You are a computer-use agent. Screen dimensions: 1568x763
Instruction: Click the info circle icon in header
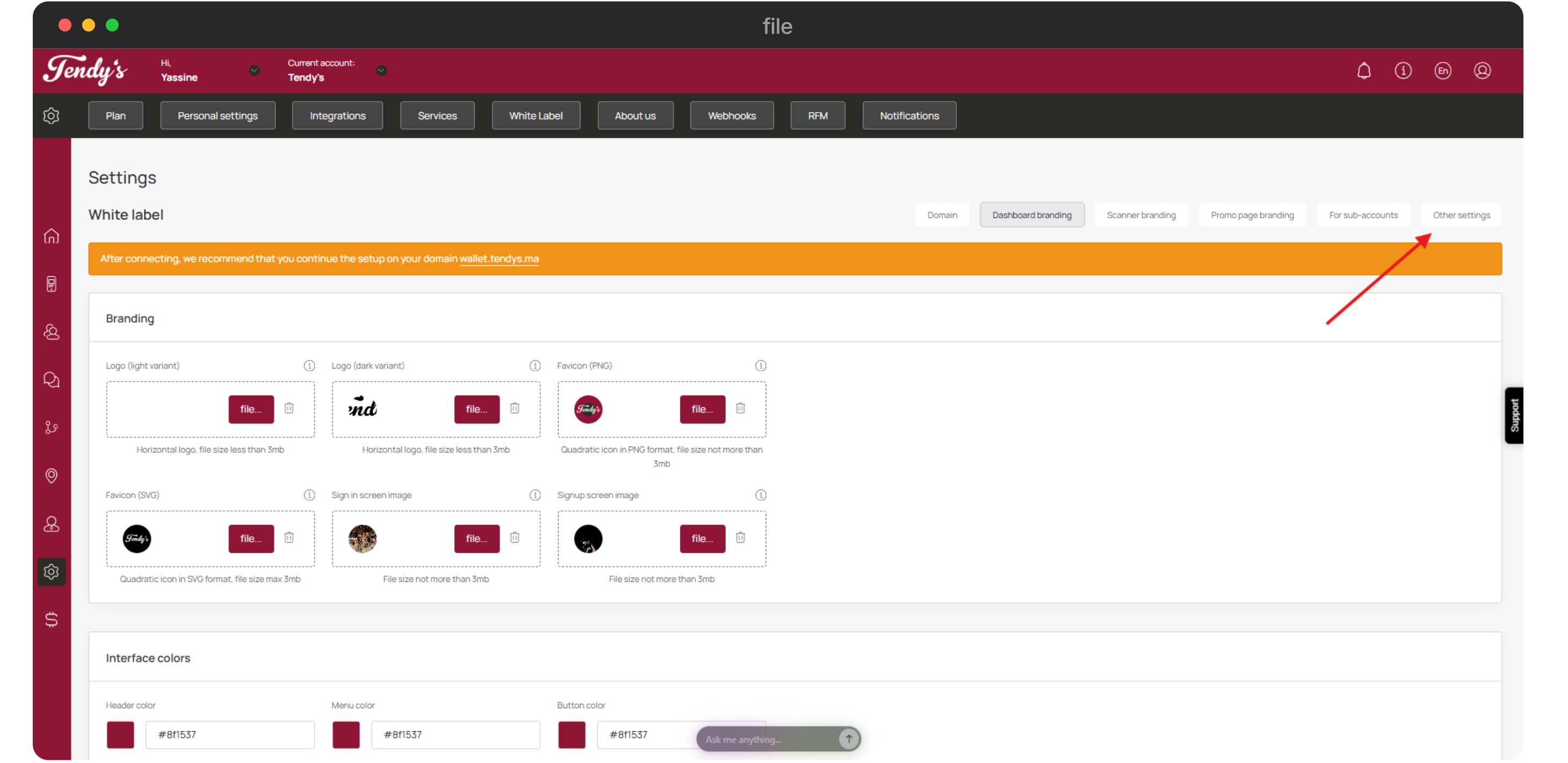(x=1403, y=70)
